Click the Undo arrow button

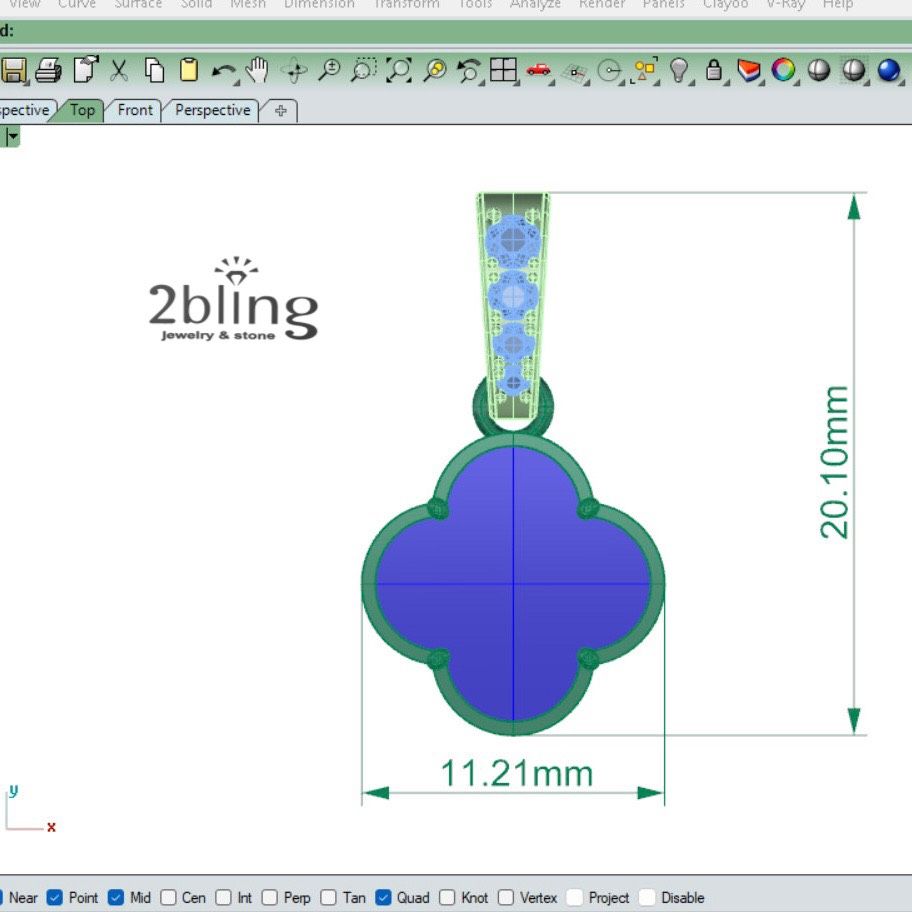[x=224, y=70]
